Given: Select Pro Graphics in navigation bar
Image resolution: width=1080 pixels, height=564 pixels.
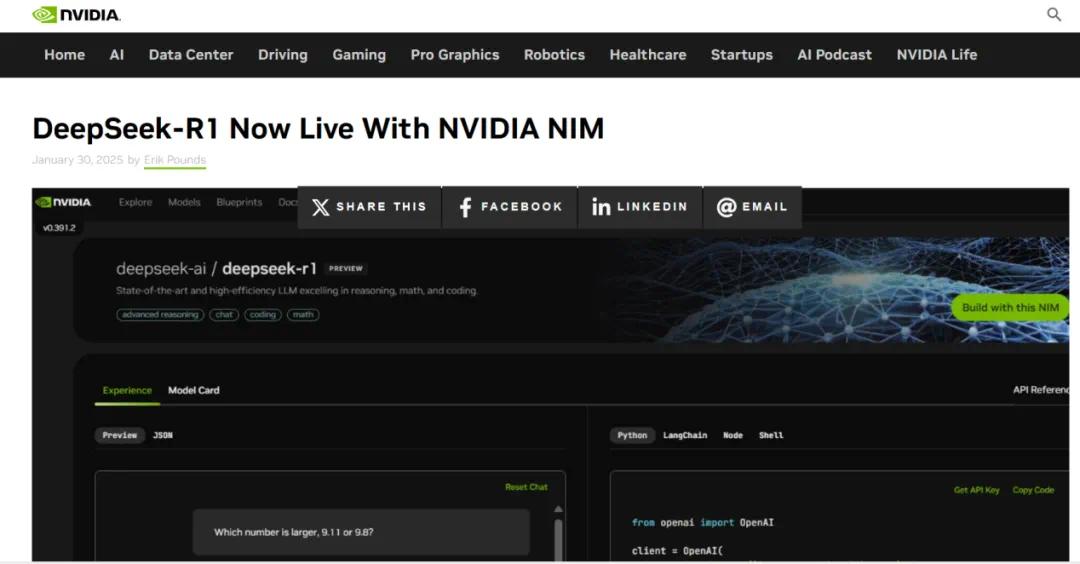Looking at the screenshot, I should pos(455,55).
